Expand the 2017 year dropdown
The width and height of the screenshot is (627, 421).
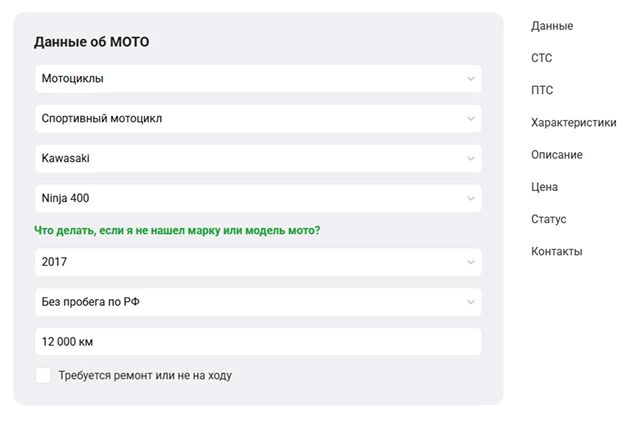coord(257,262)
